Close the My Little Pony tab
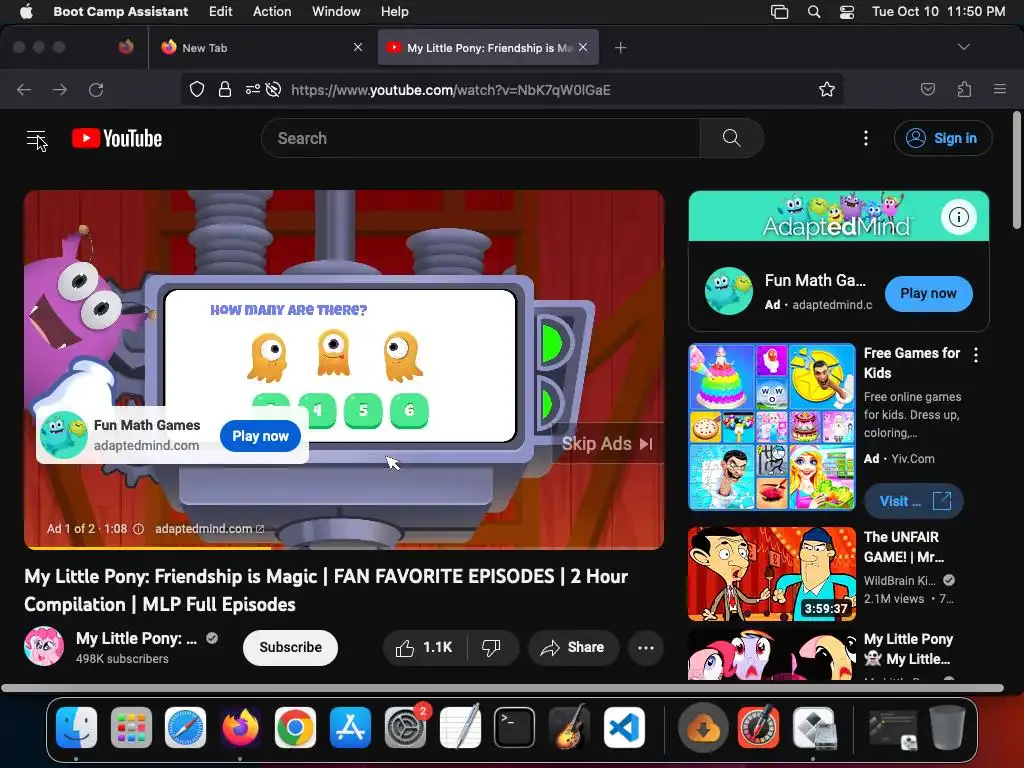 tap(583, 47)
